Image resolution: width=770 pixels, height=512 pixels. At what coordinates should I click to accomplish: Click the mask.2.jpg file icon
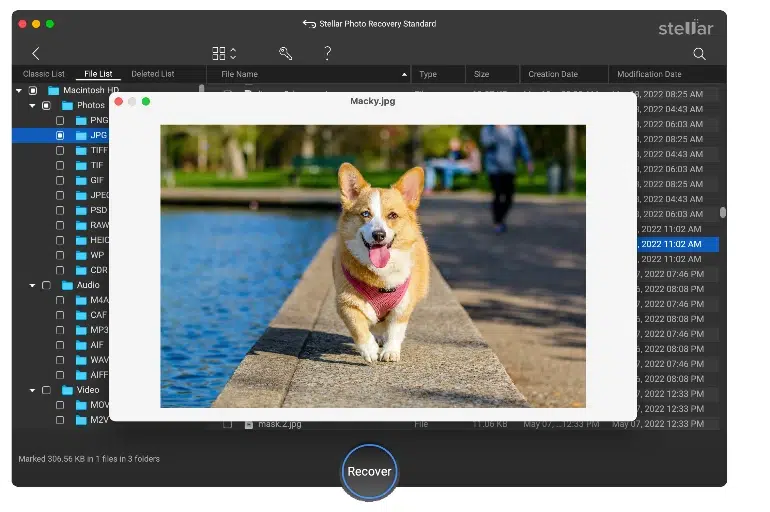[x=249, y=424]
